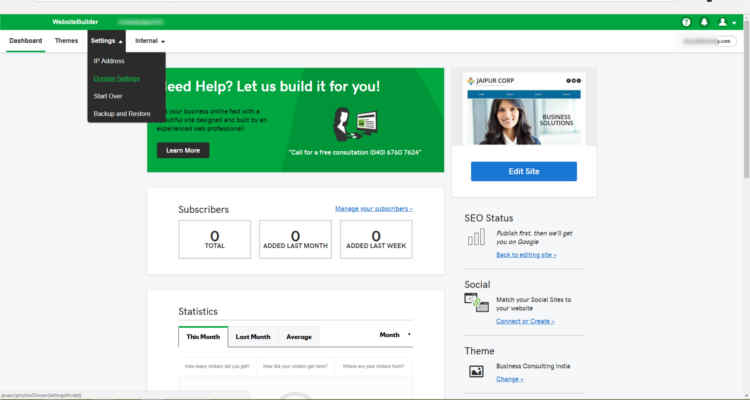This screenshot has height=400, width=750.
Task: Choose Domain Settings in the menu
Action: pyautogui.click(x=116, y=78)
